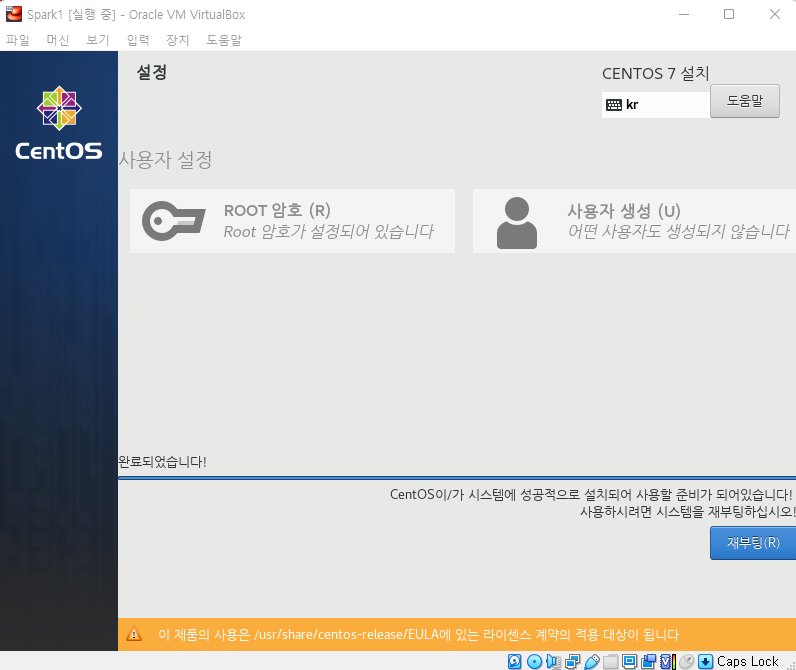This screenshot has height=670, width=796.
Task: Click the user creation person icon
Action: (517, 223)
